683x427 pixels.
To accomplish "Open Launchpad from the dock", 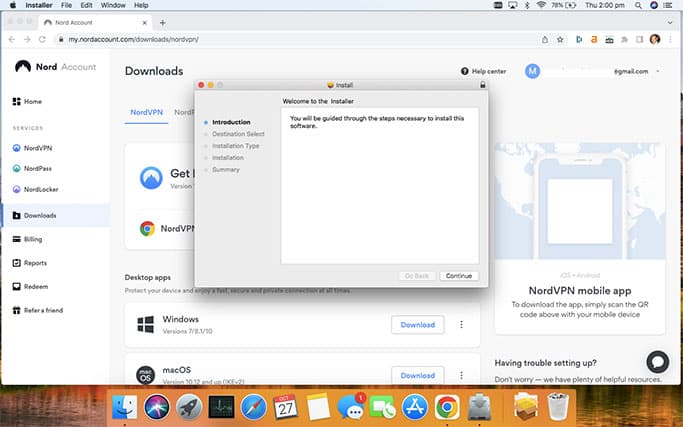I will point(189,407).
